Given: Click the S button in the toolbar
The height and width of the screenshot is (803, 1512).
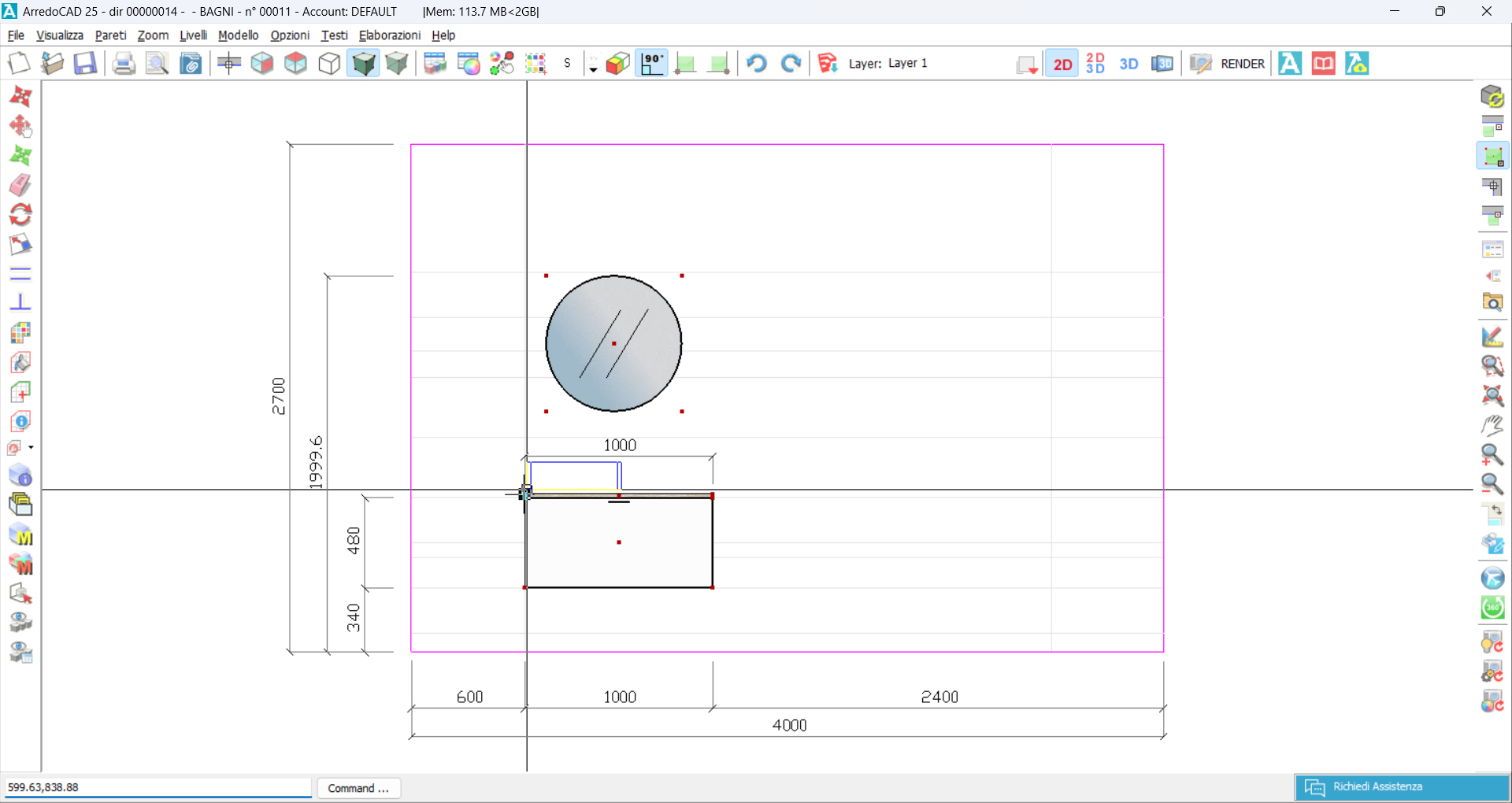Looking at the screenshot, I should (x=567, y=63).
